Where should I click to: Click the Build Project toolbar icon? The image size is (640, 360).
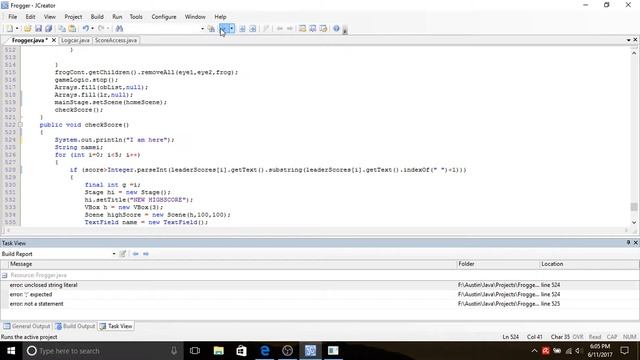pyautogui.click(x=211, y=29)
